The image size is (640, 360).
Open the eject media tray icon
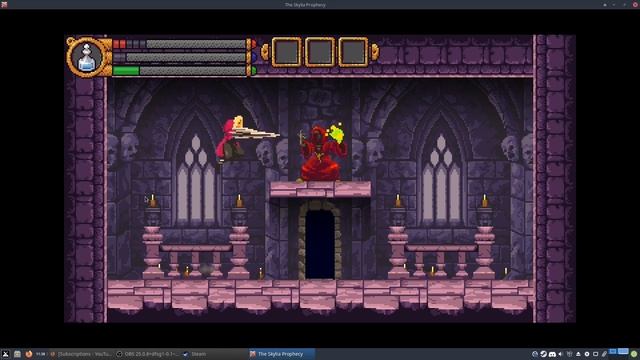click(578, 354)
